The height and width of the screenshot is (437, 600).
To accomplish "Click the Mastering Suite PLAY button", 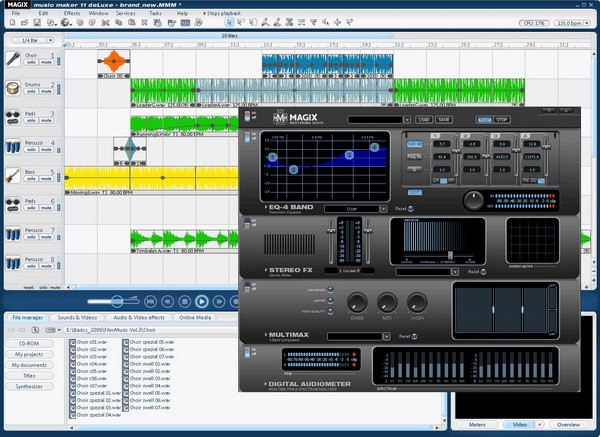I will click(x=484, y=120).
